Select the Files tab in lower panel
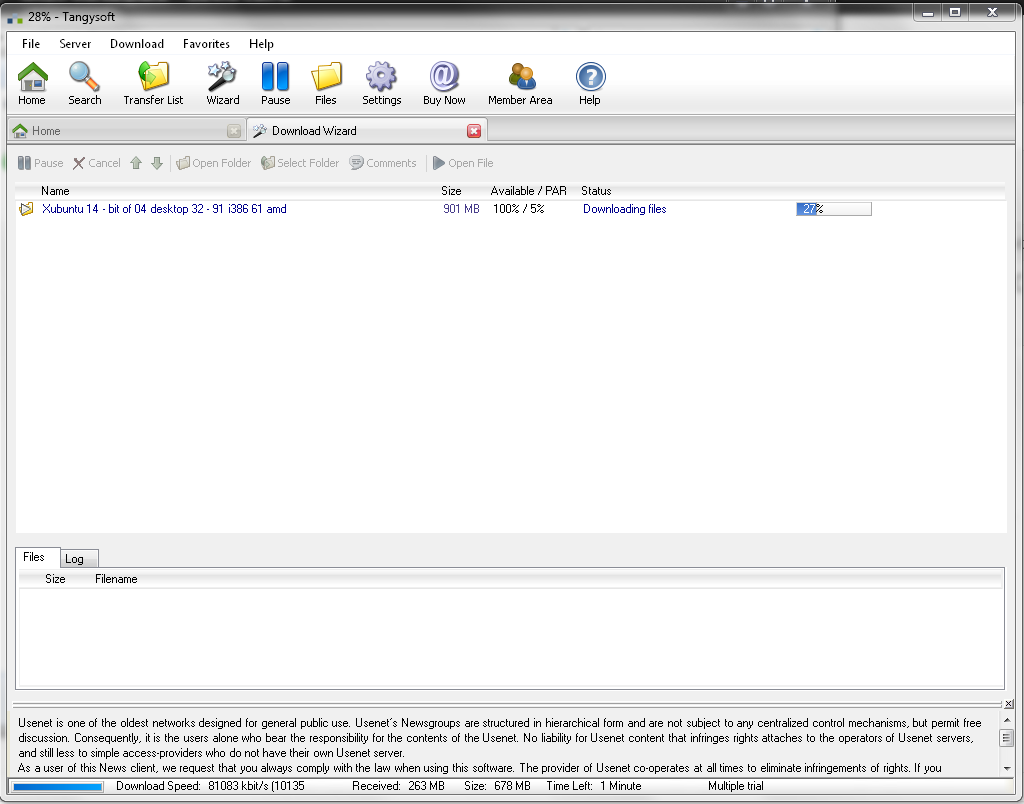This screenshot has height=804, width=1024. click(37, 557)
